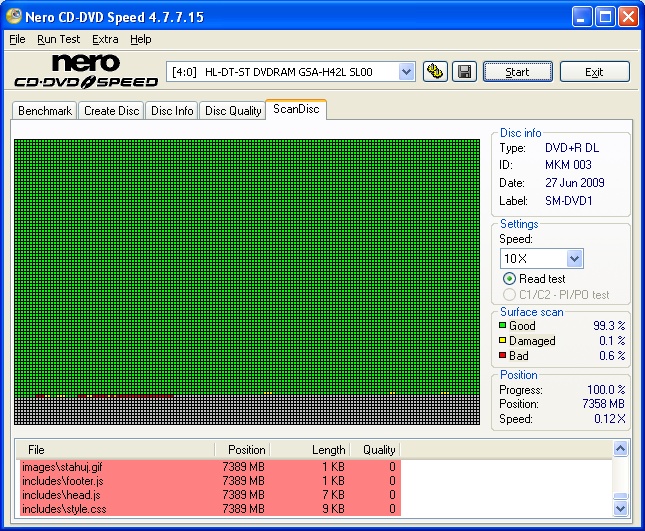Open the drive options icon button

[435, 72]
